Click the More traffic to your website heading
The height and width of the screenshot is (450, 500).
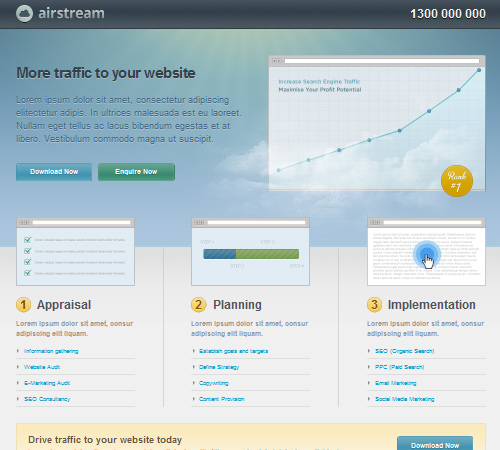pos(106,73)
